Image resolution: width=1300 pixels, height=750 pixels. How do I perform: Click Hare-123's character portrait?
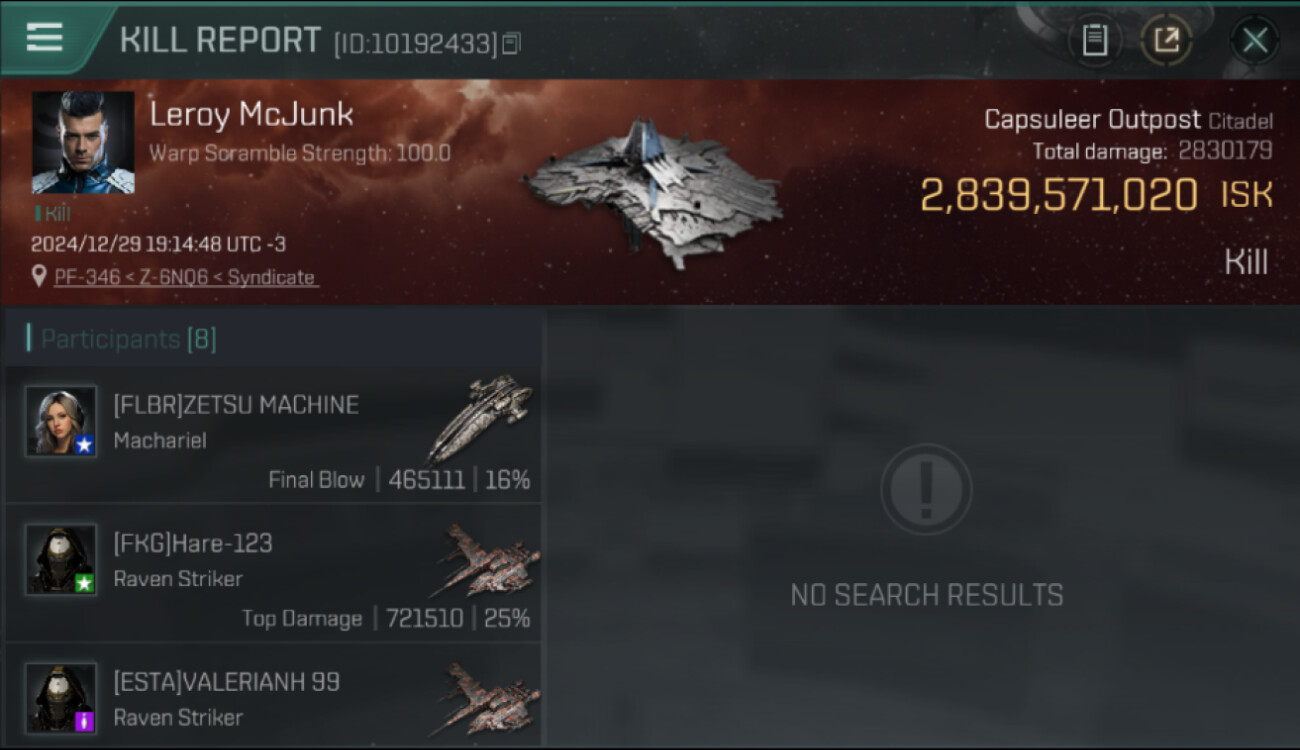pyautogui.click(x=61, y=559)
